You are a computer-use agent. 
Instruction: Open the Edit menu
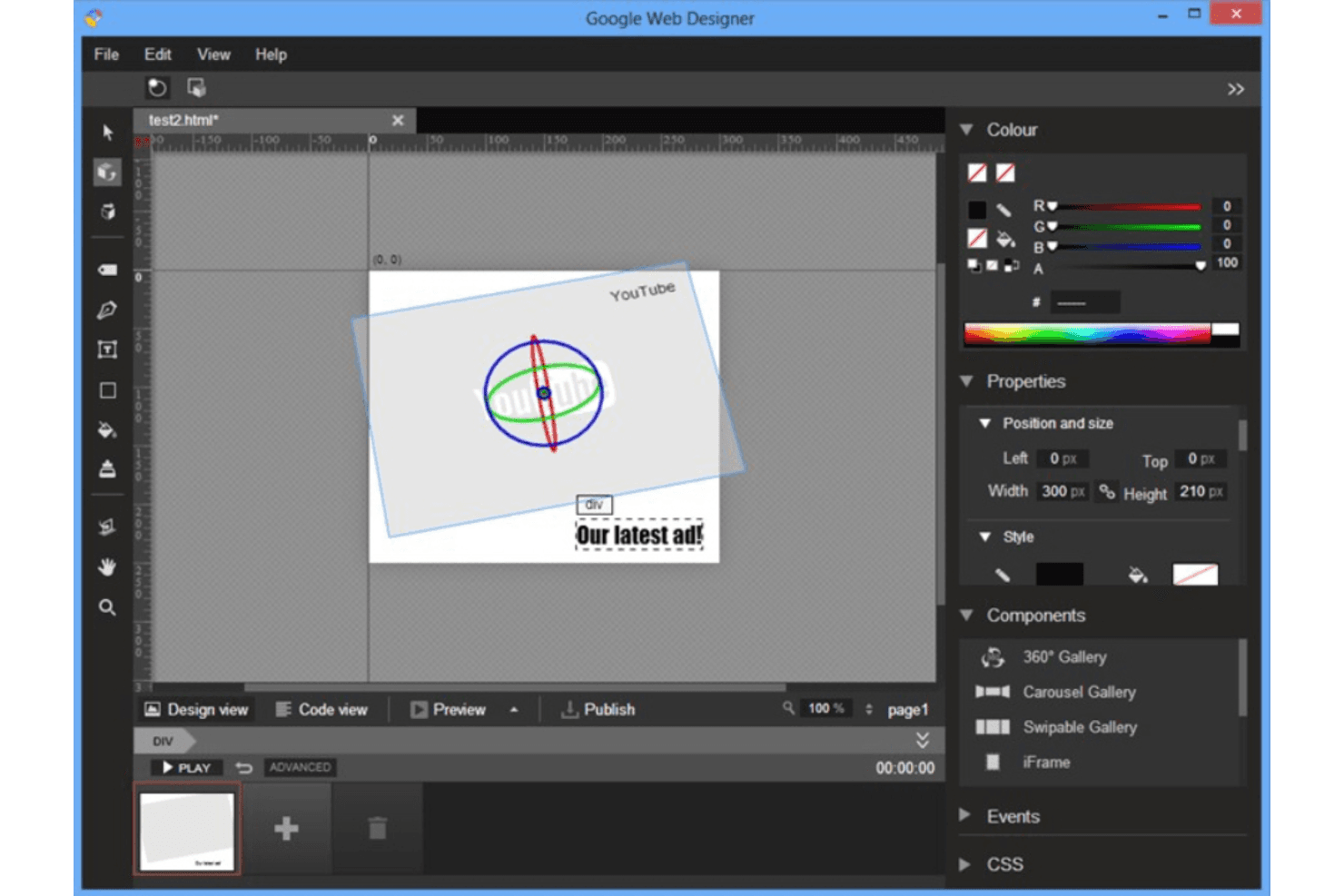pyautogui.click(x=157, y=54)
